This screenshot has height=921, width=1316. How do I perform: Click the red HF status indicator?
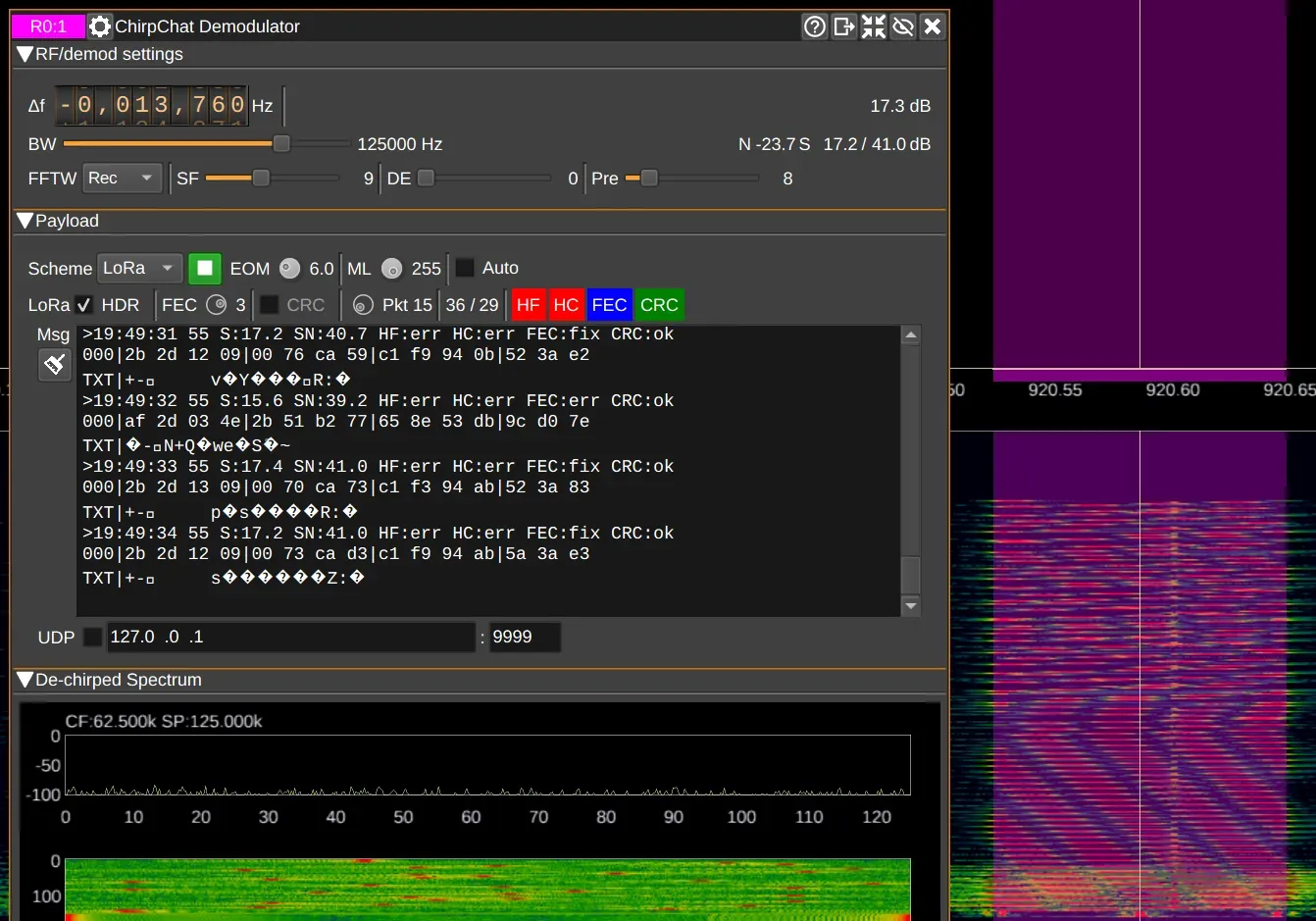[x=529, y=305]
